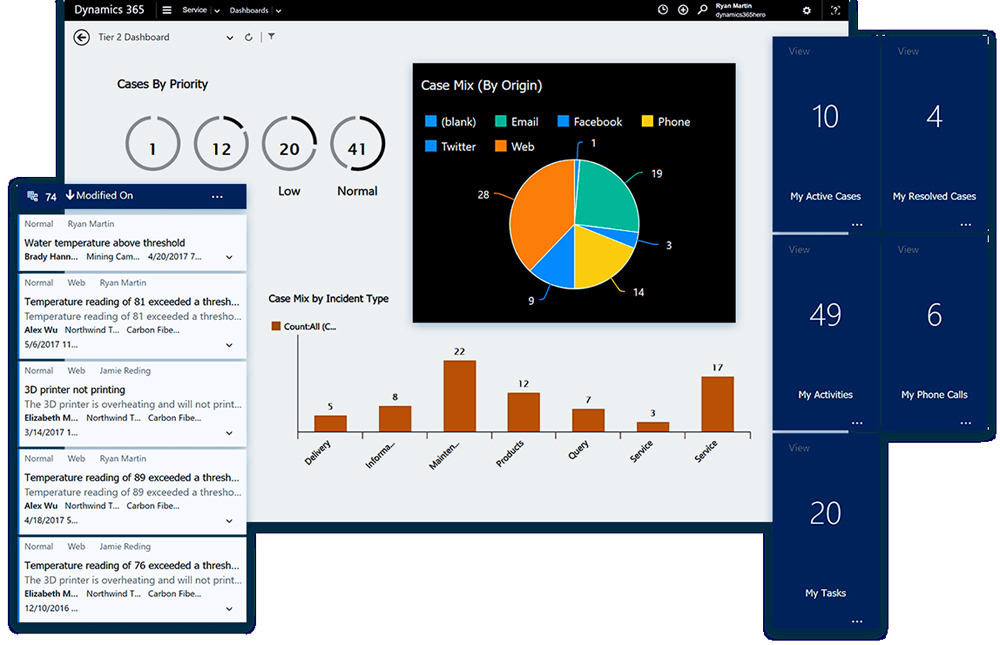
Task: Open the hamburger navigation menu
Action: pos(166,10)
